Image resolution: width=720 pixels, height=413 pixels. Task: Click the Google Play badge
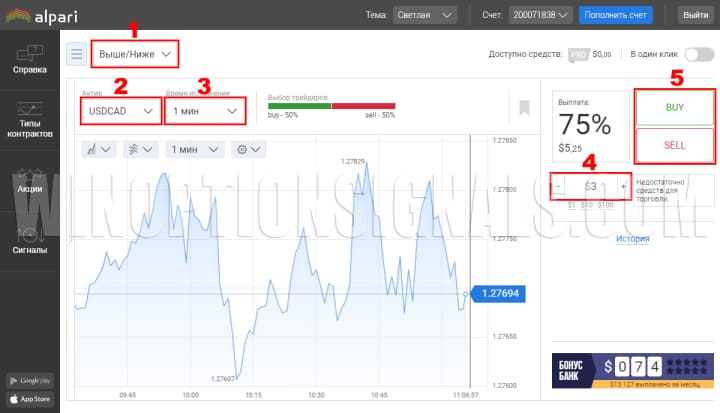point(30,380)
